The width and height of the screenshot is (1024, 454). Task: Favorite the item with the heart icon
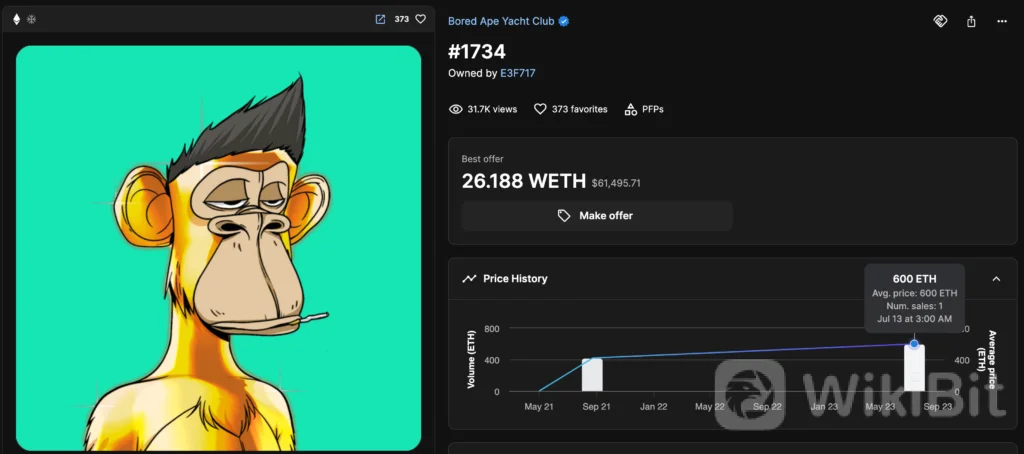(421, 20)
